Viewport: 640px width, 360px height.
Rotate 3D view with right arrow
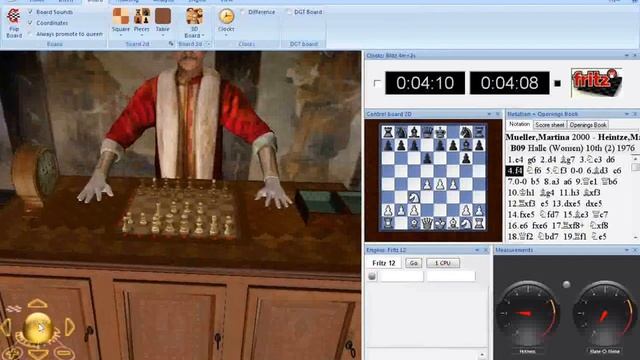[70, 327]
